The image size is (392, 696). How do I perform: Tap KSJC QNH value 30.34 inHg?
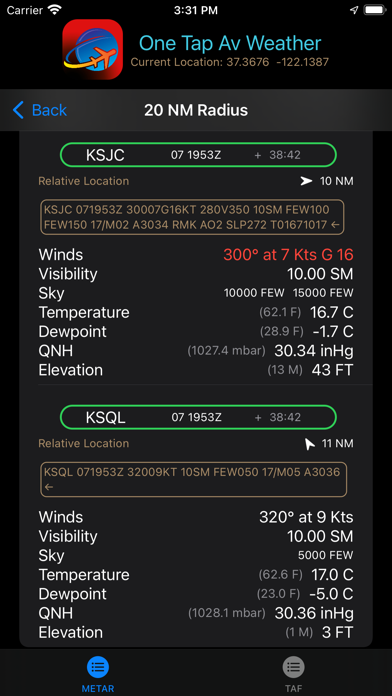pos(314,351)
